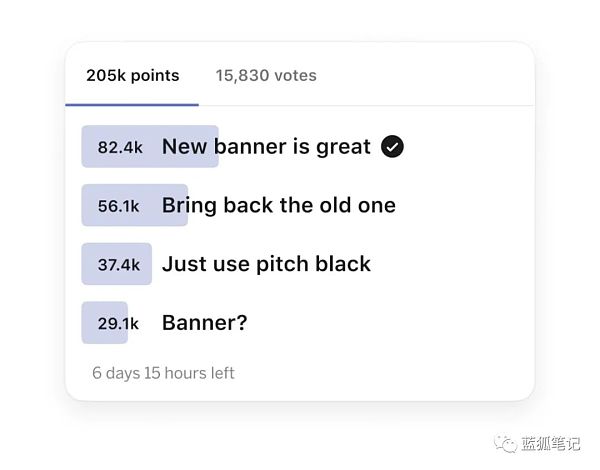Click the 37.4k points value
This screenshot has height=470, width=600.
(x=118, y=265)
